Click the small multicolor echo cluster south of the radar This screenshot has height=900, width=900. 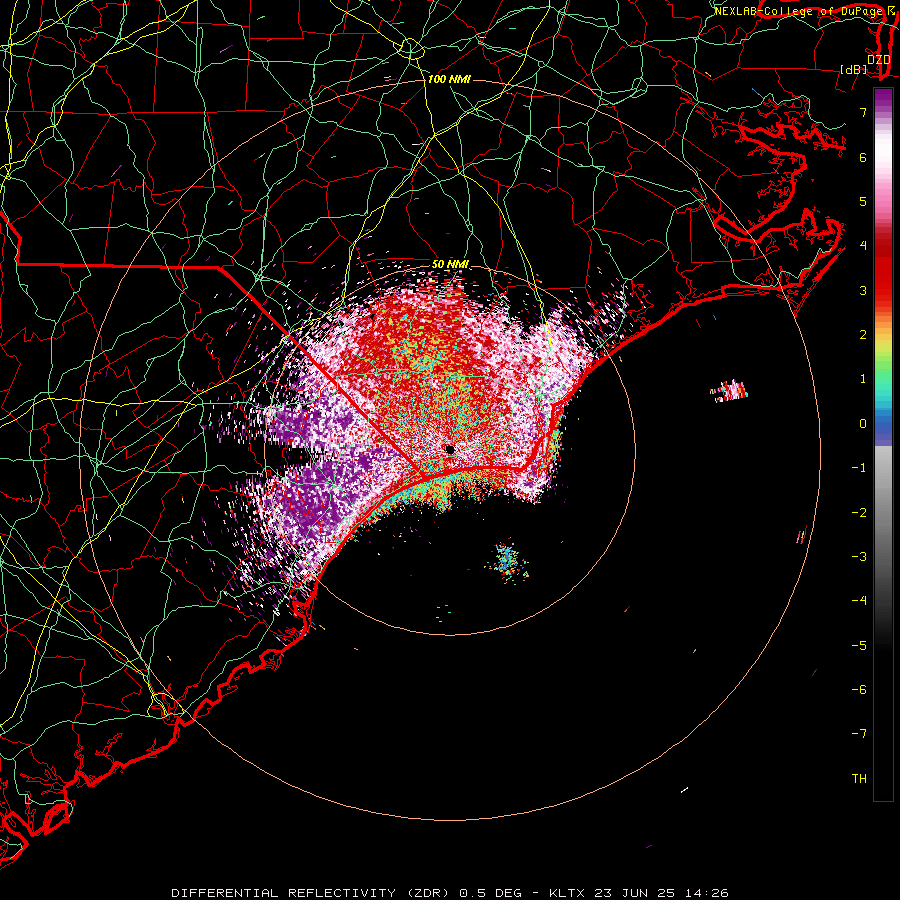coord(507,562)
